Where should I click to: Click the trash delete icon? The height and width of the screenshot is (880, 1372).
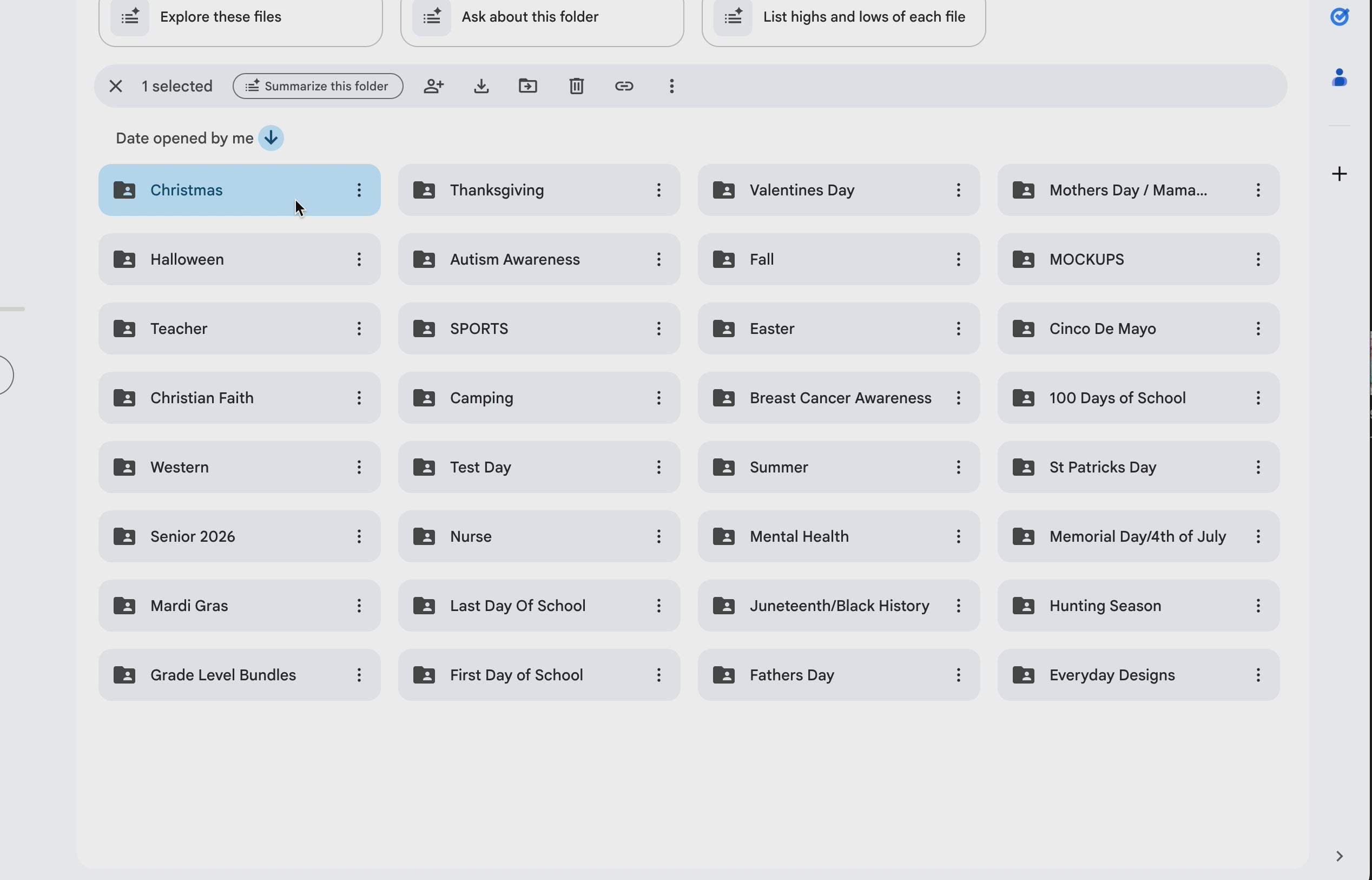coord(576,86)
